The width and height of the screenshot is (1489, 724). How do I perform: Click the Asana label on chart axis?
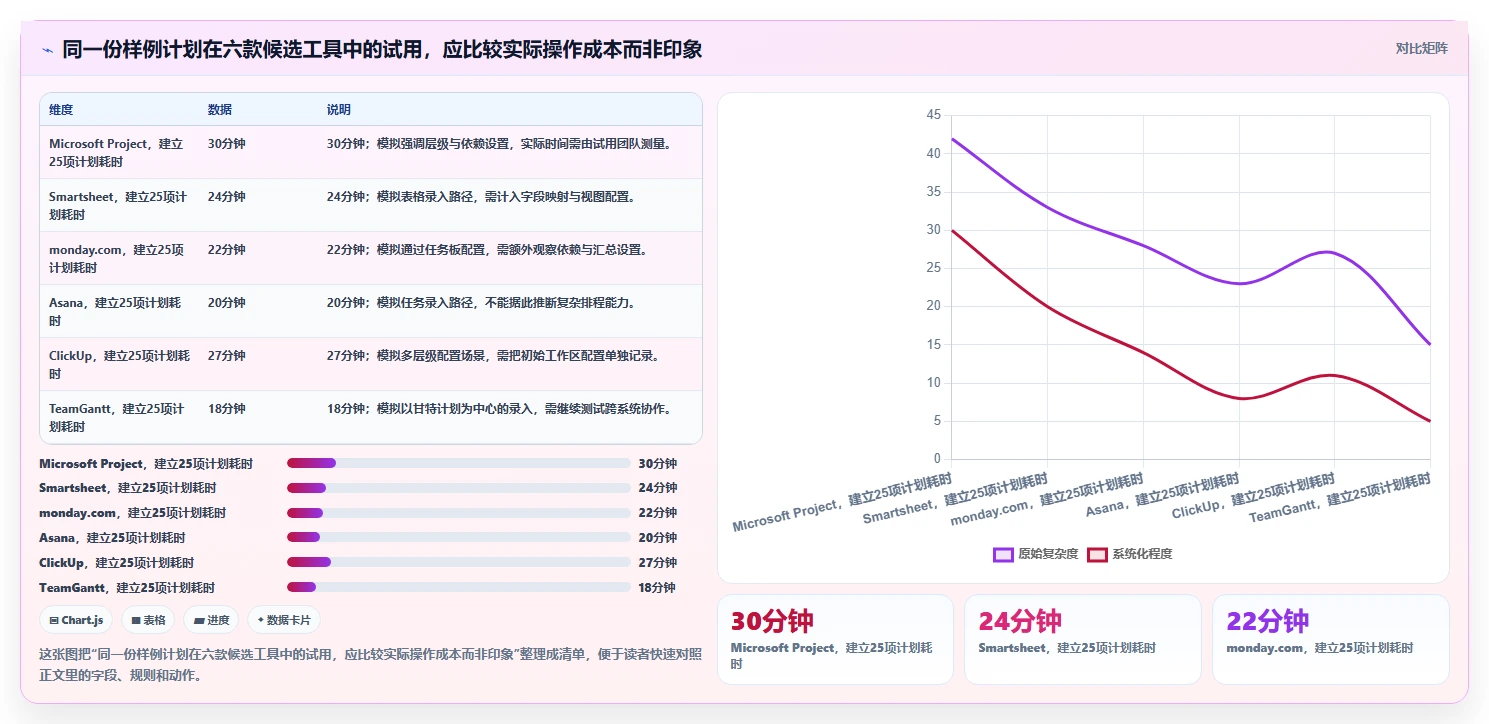point(1162,496)
